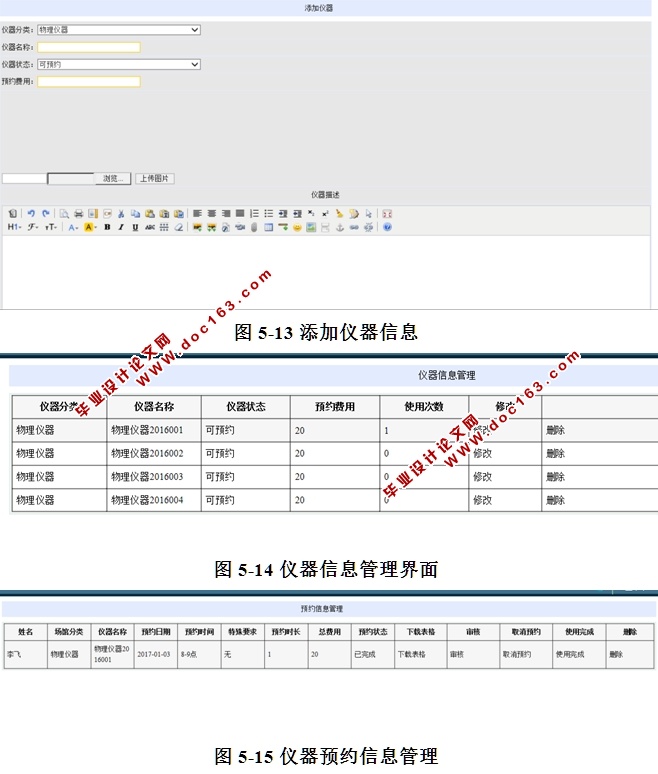Viewport: 658px width, 774px height.
Task: Click the copy icon in editor toolbar
Action: [x=135, y=213]
